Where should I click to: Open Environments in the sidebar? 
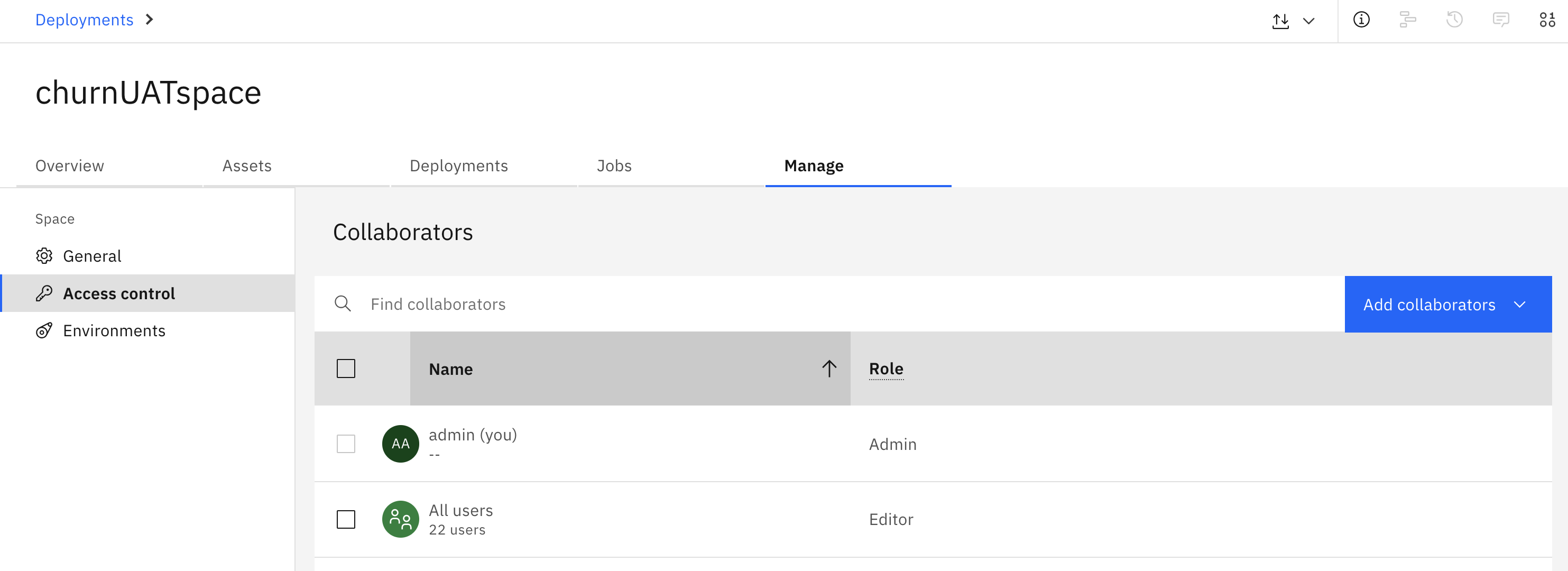coord(148,330)
